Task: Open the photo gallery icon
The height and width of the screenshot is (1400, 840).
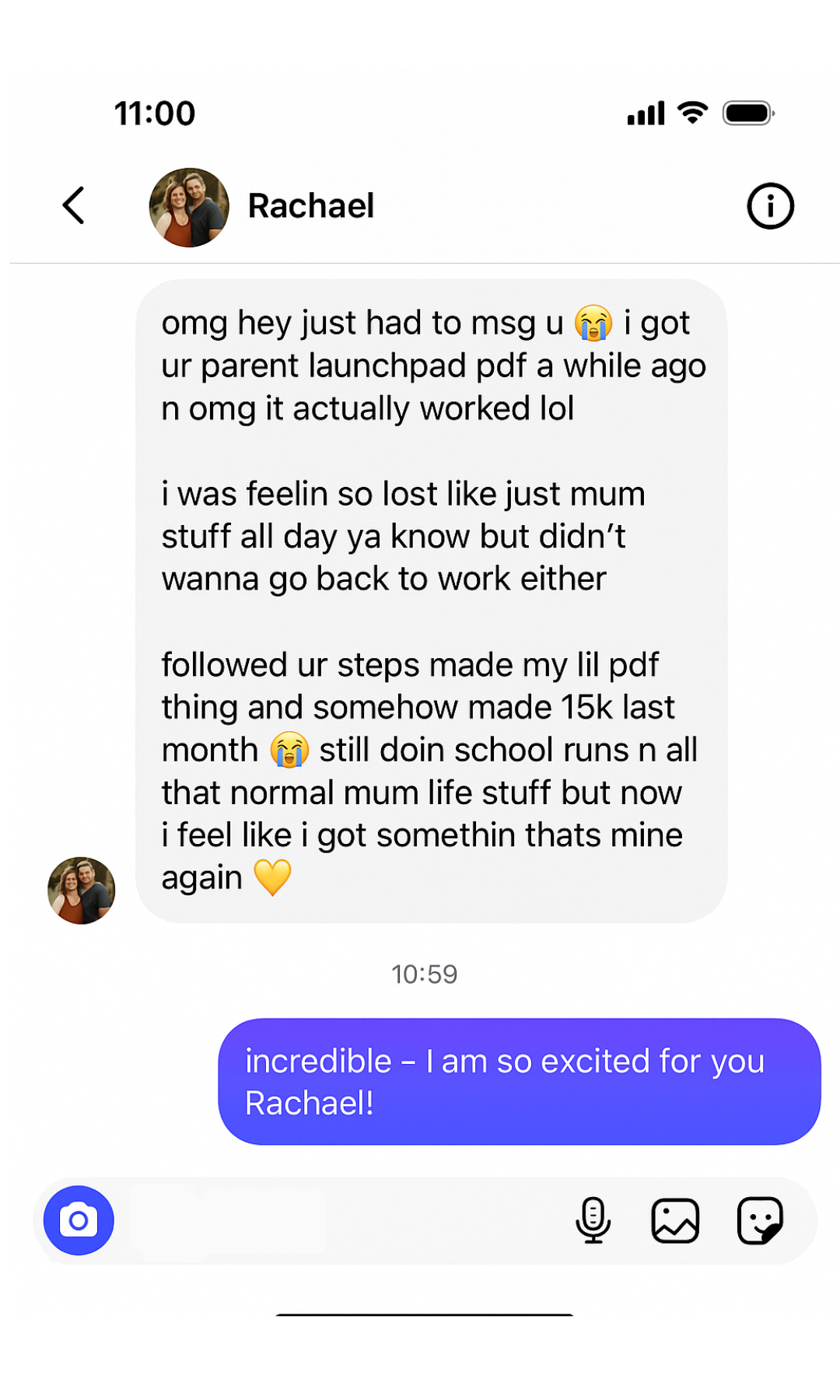Action: [675, 1220]
